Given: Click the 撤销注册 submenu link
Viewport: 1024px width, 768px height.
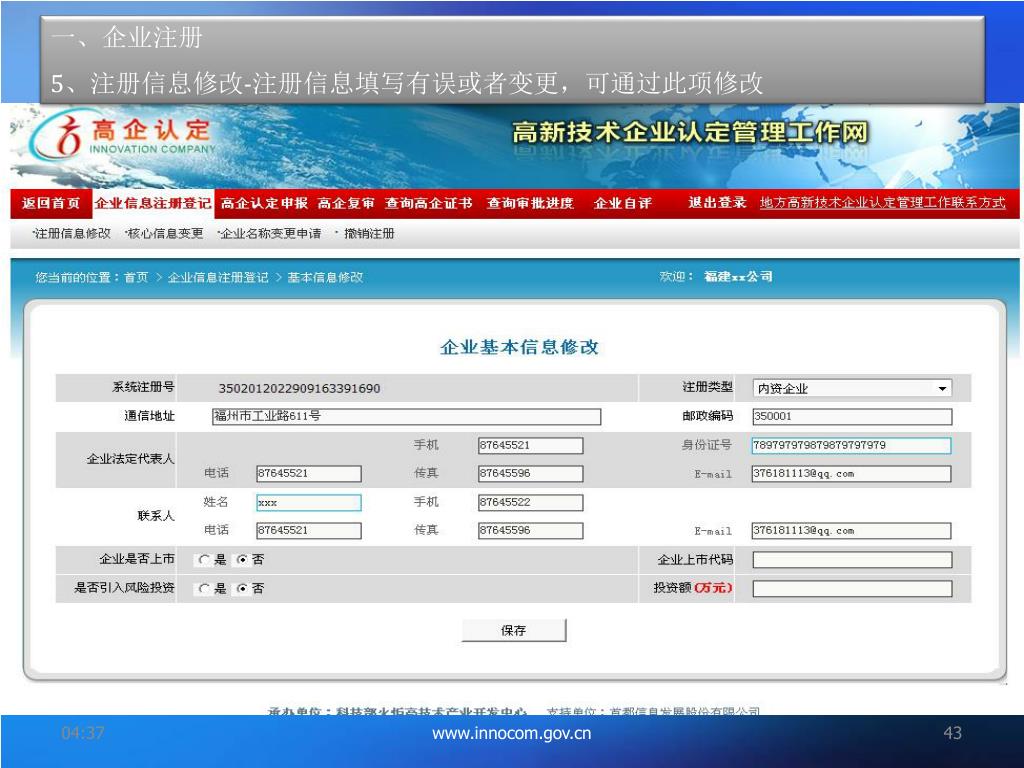Looking at the screenshot, I should (x=365, y=234).
